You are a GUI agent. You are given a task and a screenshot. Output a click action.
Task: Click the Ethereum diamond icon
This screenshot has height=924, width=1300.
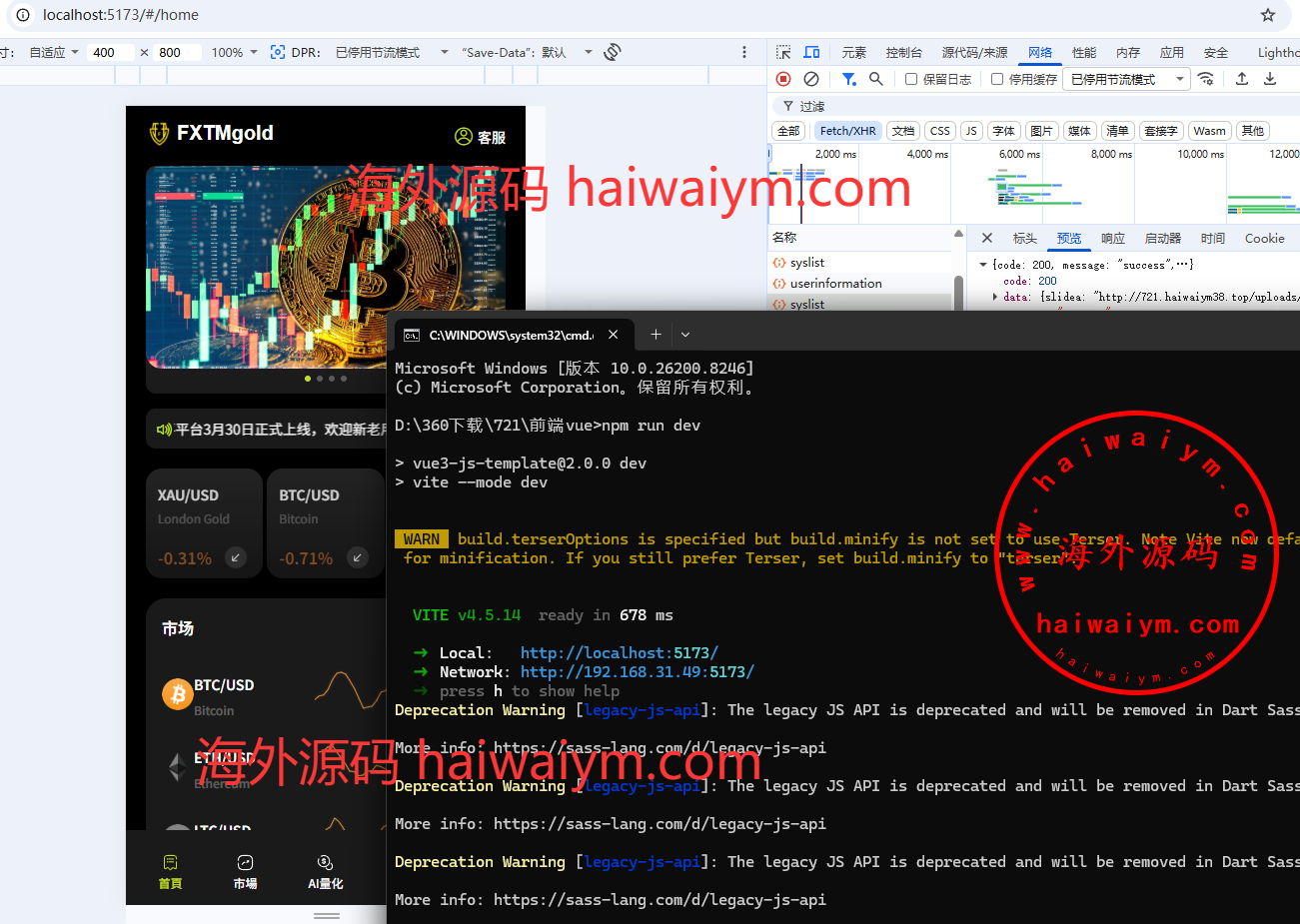tap(177, 766)
